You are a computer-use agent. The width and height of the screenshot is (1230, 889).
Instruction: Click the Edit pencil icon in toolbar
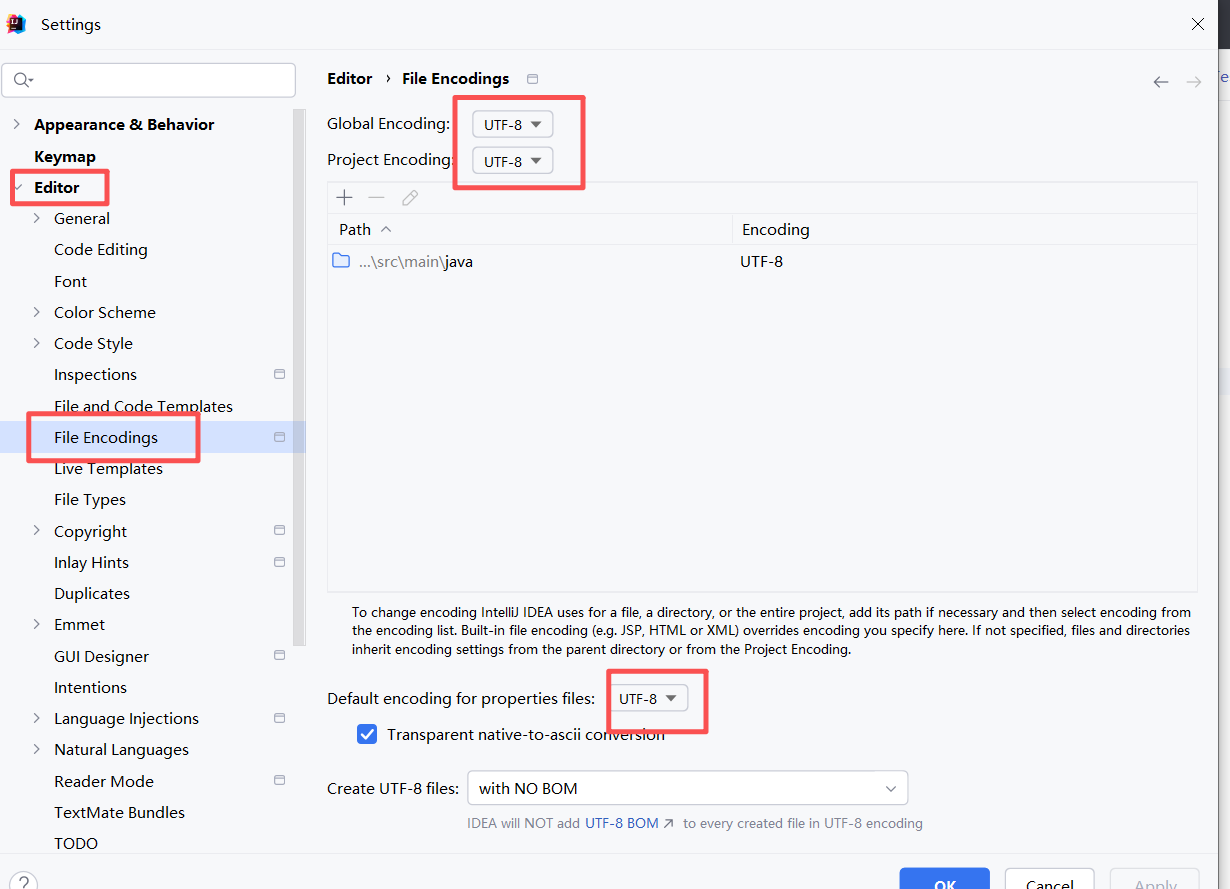pyautogui.click(x=409, y=198)
